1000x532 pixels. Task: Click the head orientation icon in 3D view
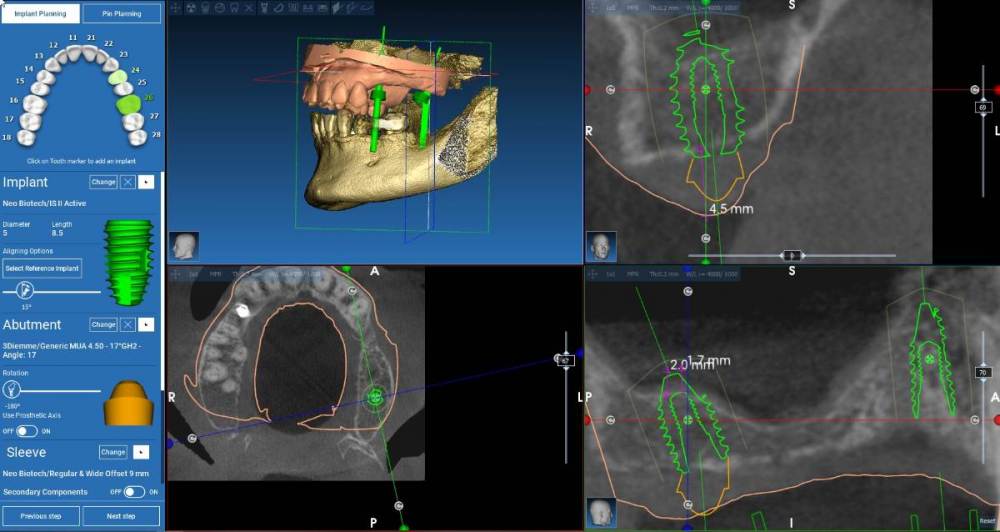point(182,245)
